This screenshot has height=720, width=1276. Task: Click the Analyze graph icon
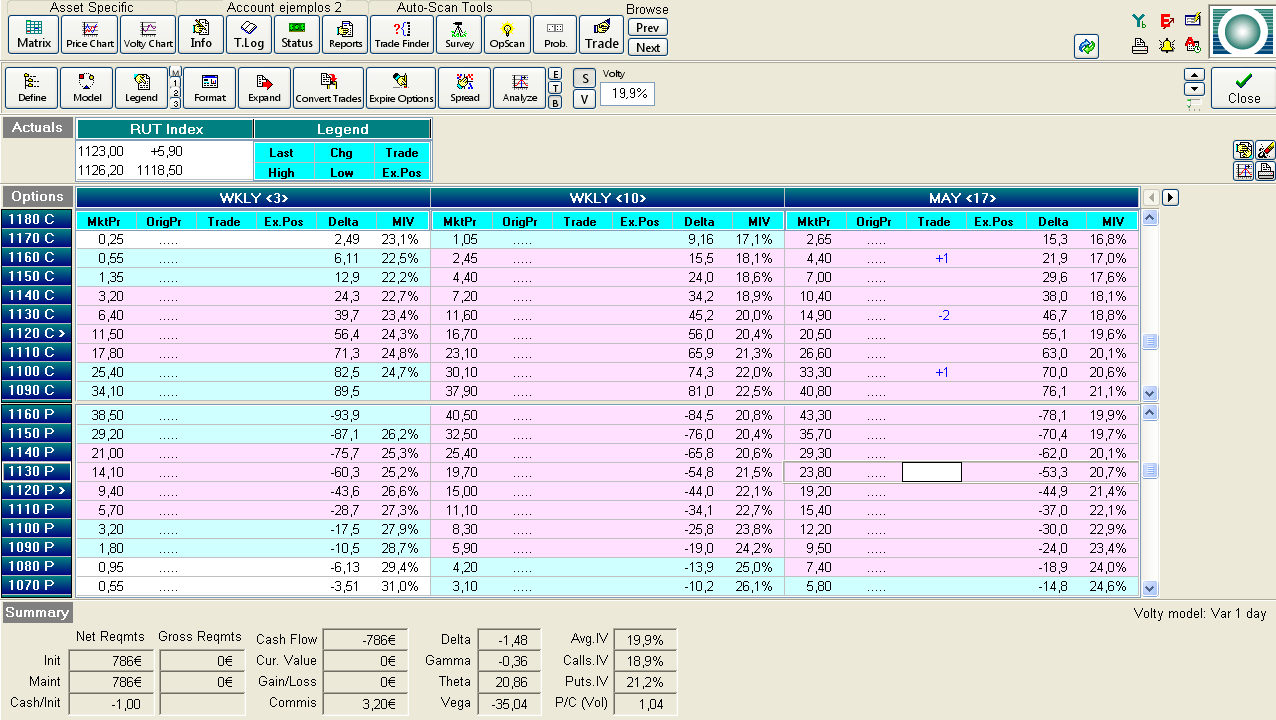pos(519,87)
